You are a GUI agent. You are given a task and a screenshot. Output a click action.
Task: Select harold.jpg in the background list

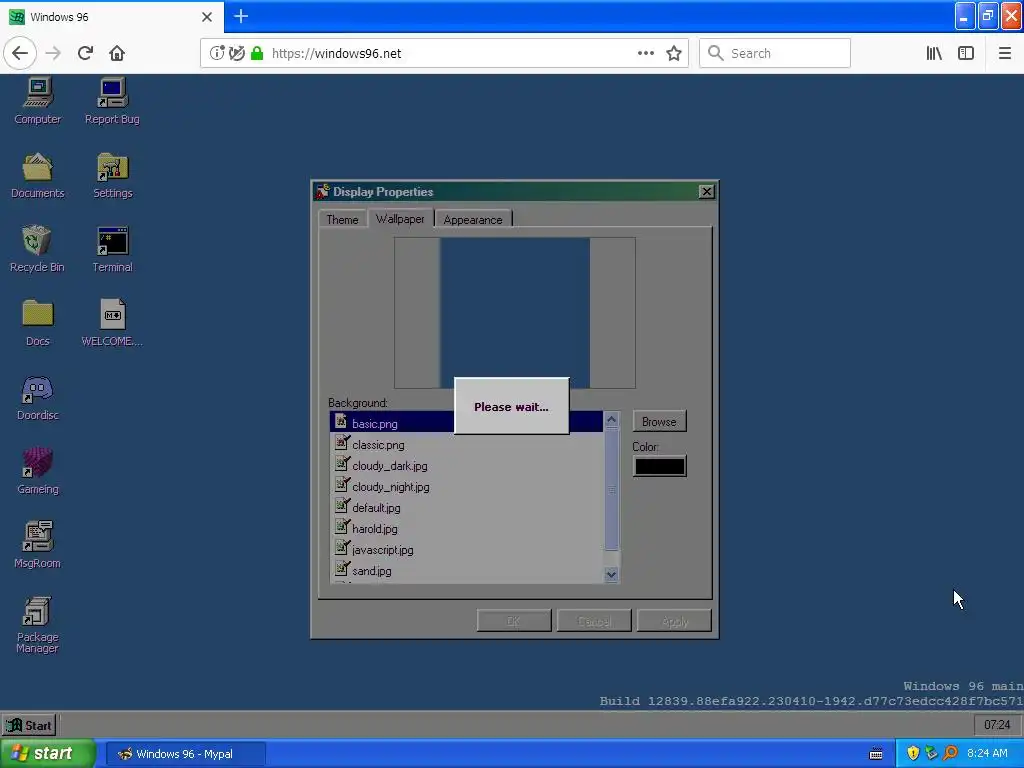coord(466,528)
